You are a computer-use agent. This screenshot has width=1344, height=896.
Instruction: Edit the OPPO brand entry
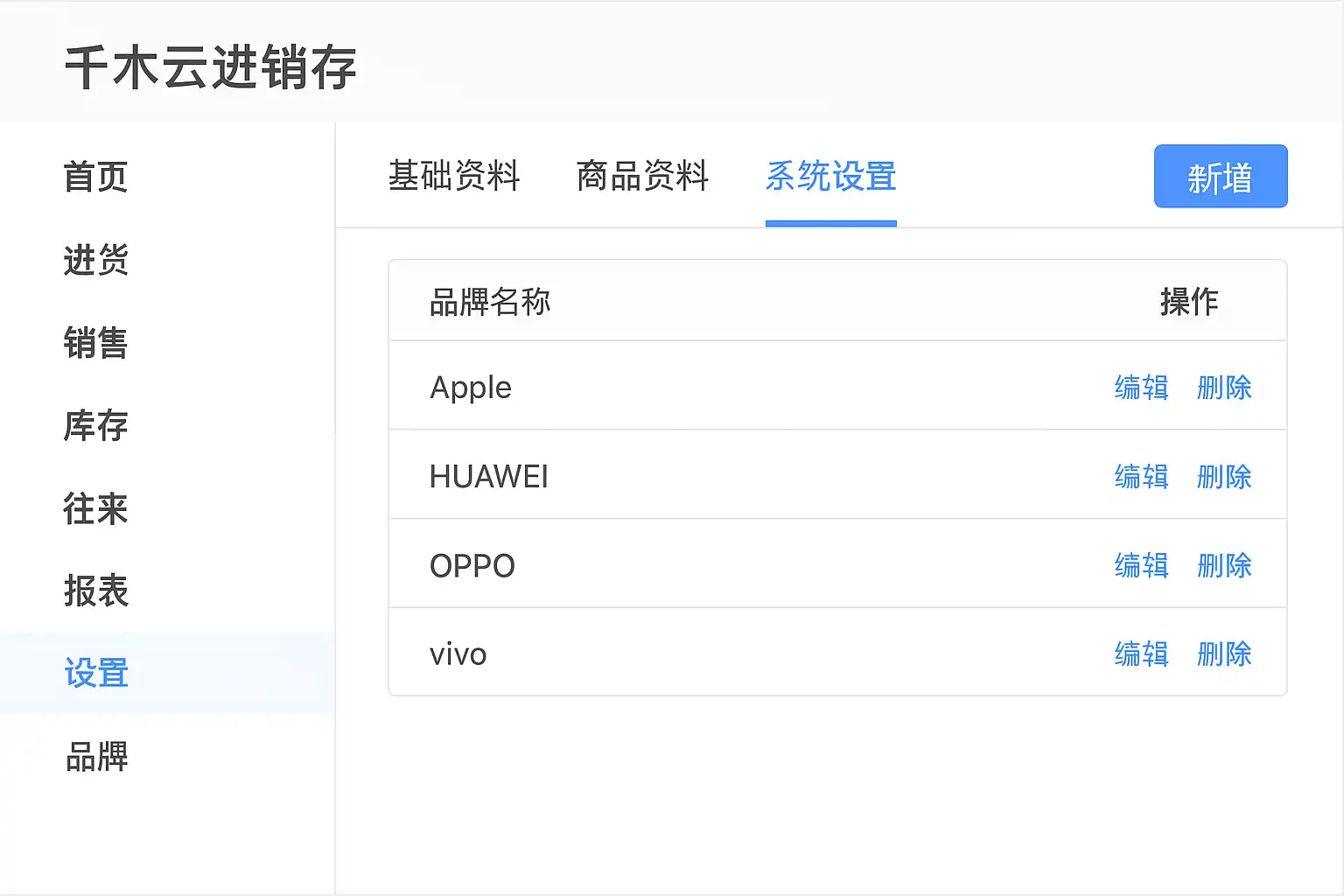click(x=1141, y=565)
